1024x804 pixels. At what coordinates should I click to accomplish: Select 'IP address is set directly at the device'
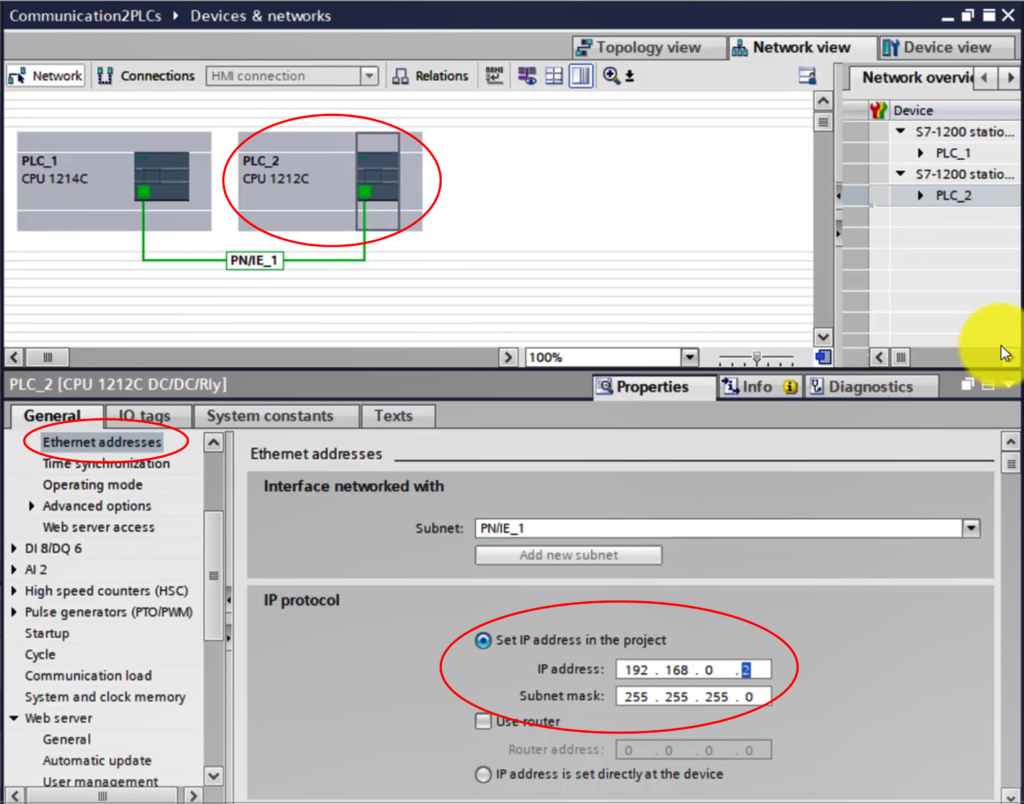pos(482,773)
